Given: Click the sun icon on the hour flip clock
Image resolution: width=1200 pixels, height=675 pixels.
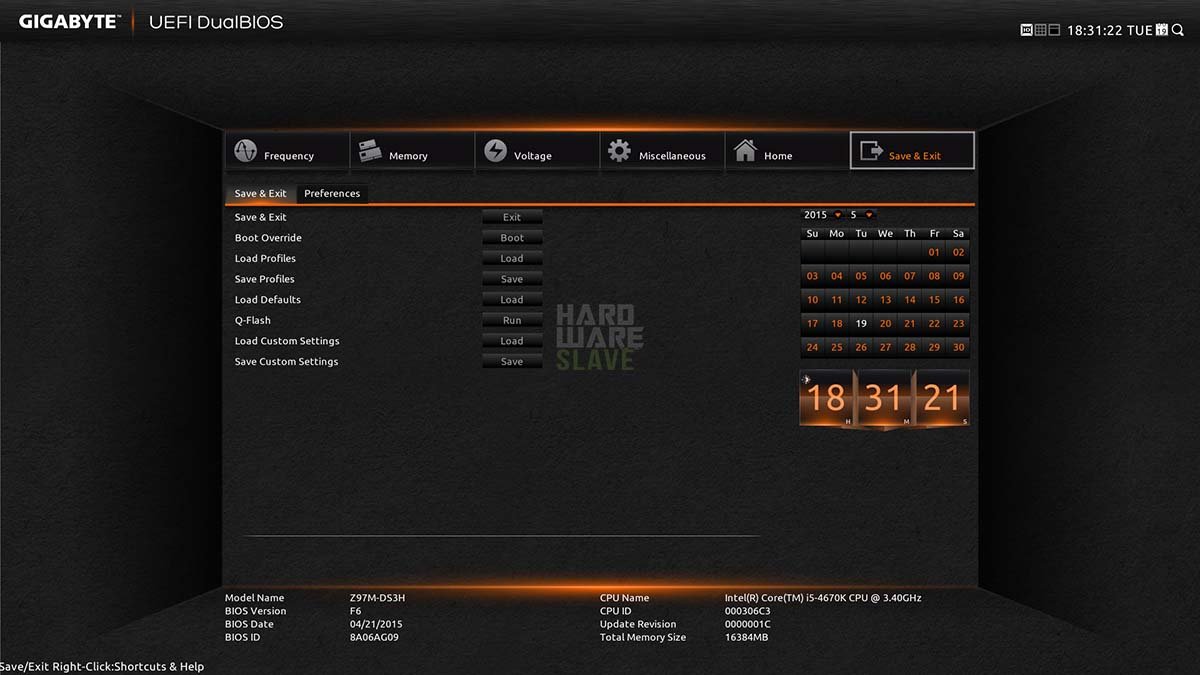Looking at the screenshot, I should 807,379.
